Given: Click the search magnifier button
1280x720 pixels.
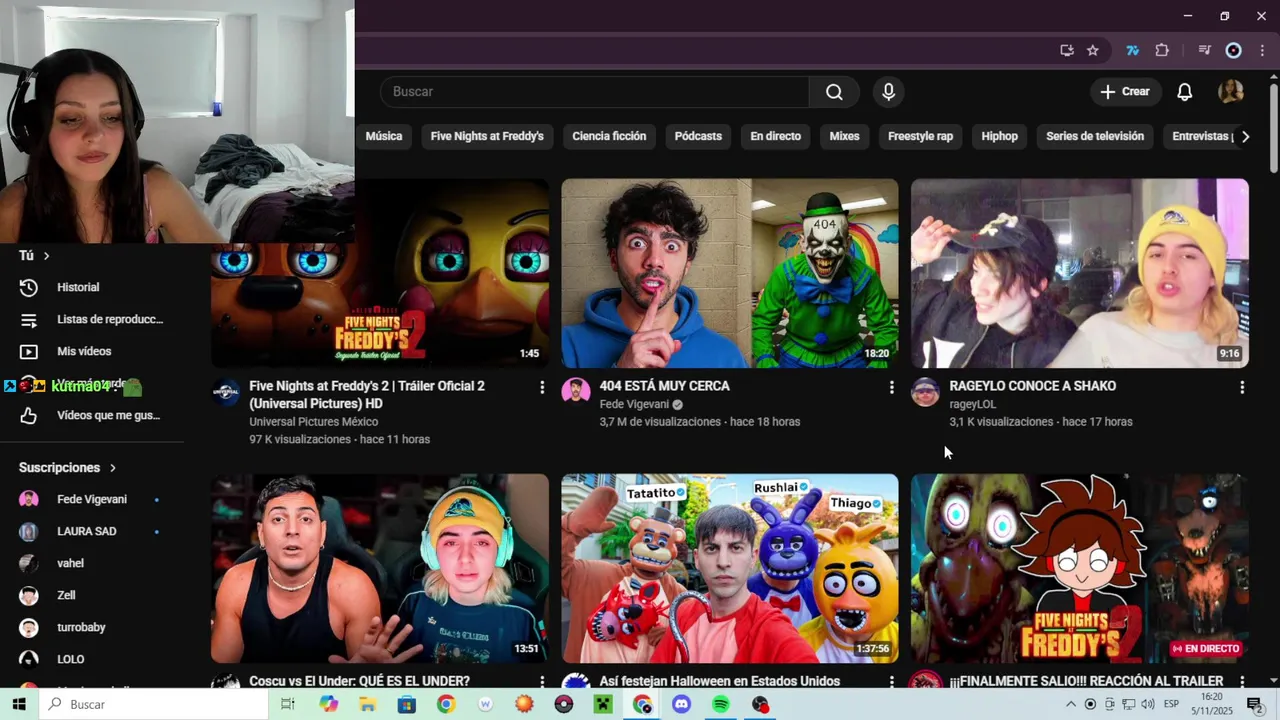Looking at the screenshot, I should [834, 92].
